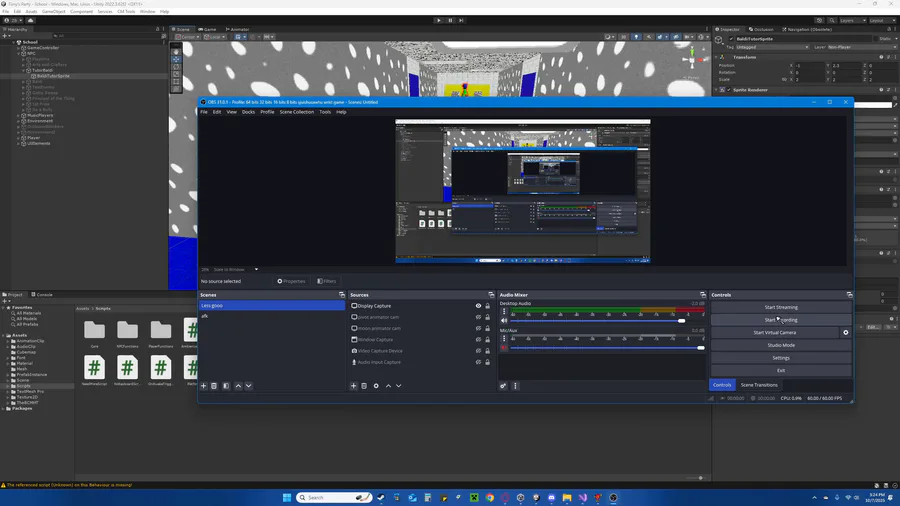Show the Video Capture Device source
Image resolution: width=900 pixels, height=506 pixels.
pos(478,351)
